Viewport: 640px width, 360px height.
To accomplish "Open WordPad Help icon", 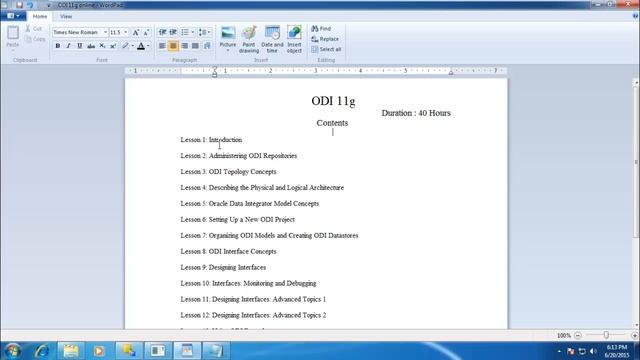I will 635,16.
